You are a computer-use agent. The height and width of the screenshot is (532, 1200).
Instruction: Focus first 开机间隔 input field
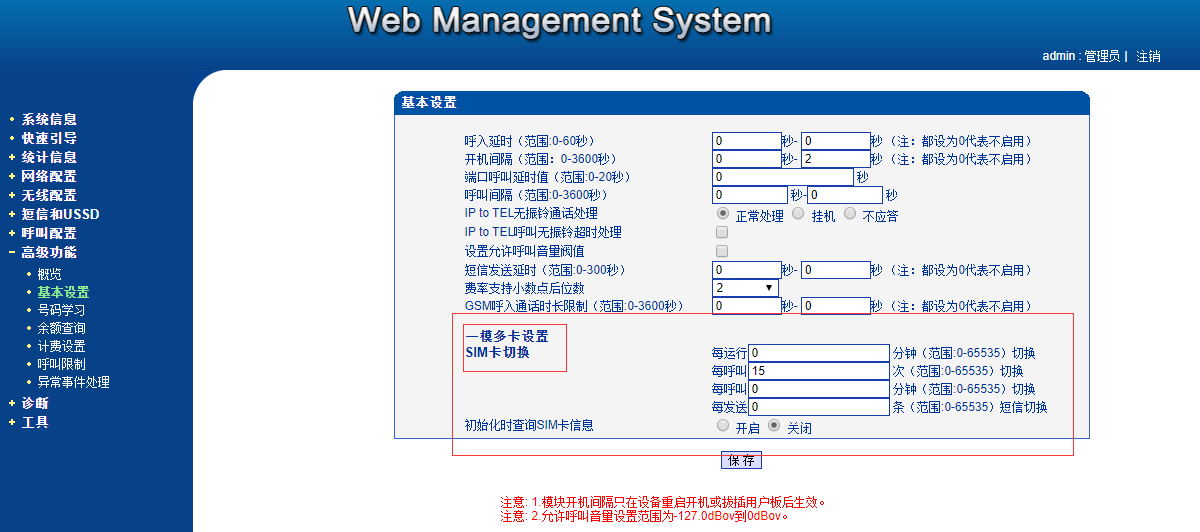tap(747, 159)
